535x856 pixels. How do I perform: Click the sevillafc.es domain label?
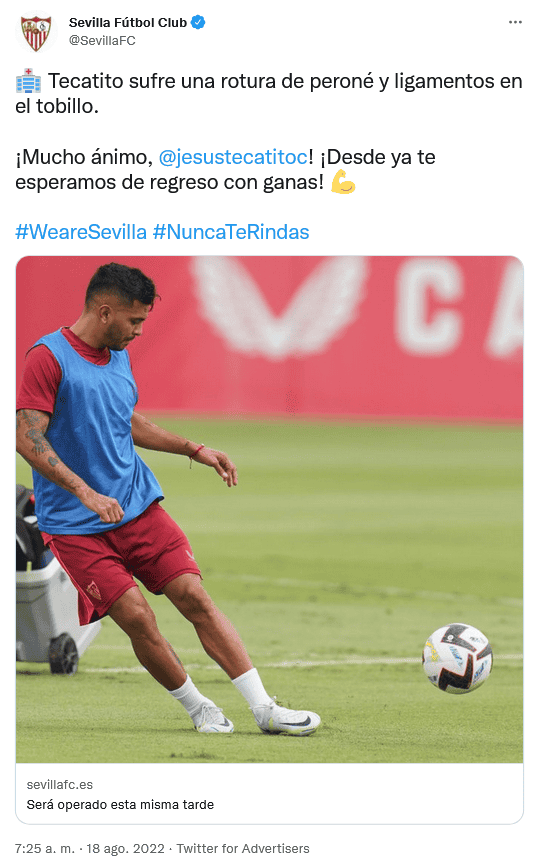[60, 784]
